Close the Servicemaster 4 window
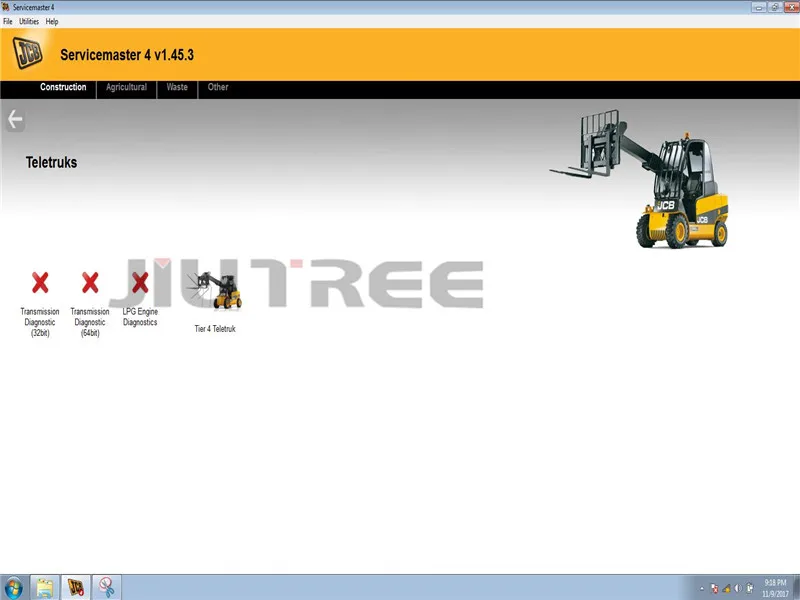800x600 pixels. (792, 7)
